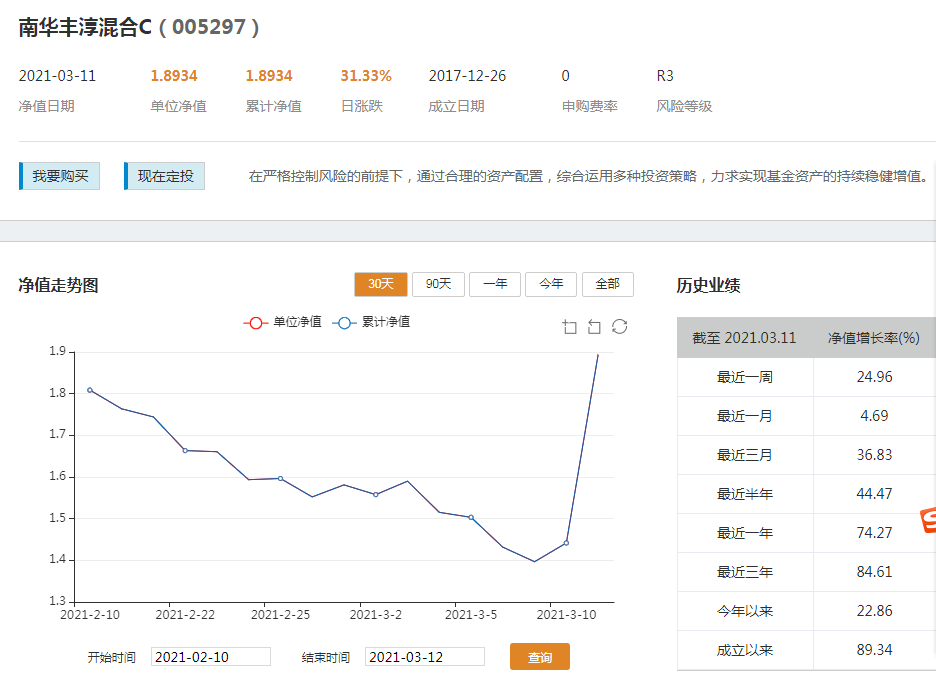Click the area zoom selection icon above the chart
The height and width of the screenshot is (681, 936).
coord(569,327)
